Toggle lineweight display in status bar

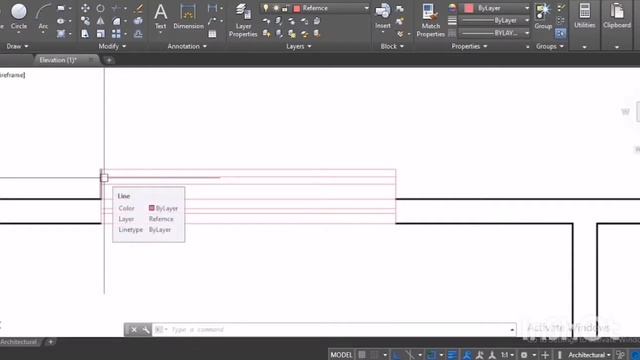tap(452, 355)
